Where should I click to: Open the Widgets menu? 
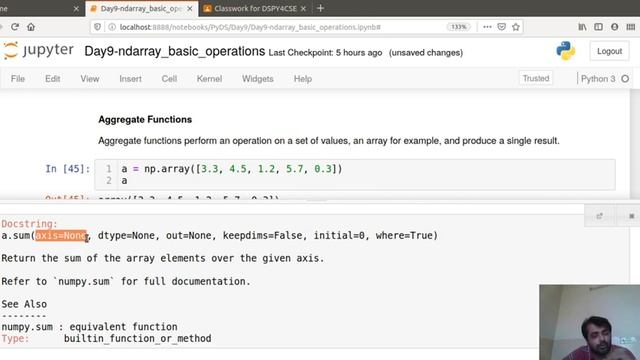click(258, 79)
